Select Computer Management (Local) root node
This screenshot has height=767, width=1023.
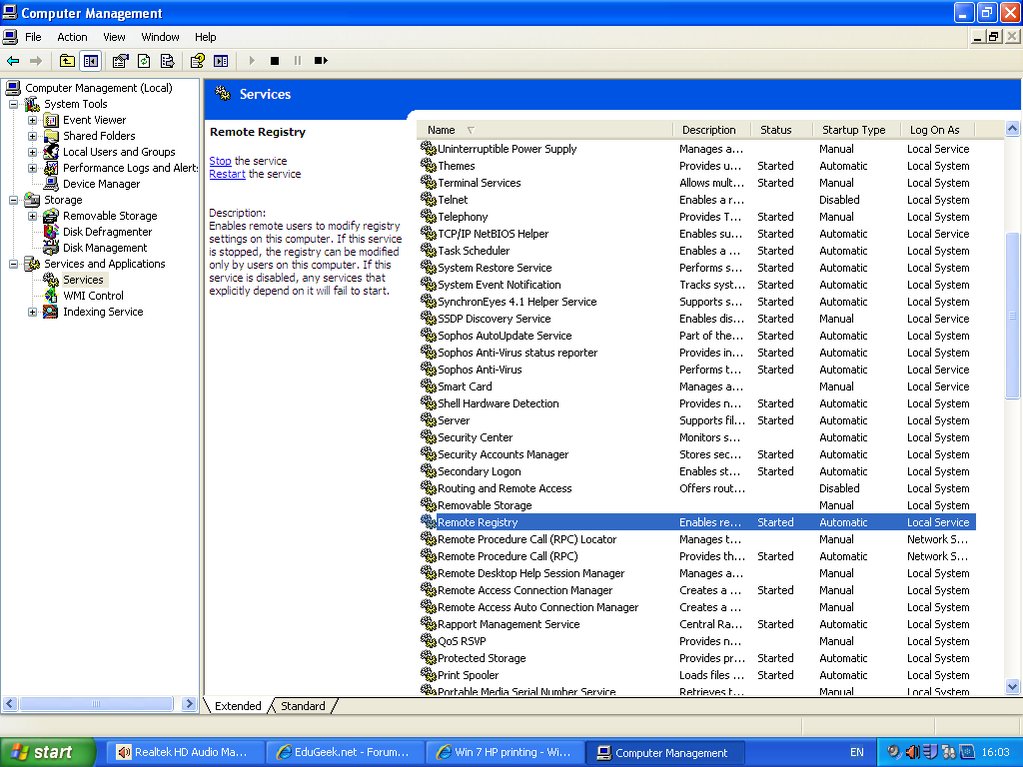pyautogui.click(x=99, y=88)
